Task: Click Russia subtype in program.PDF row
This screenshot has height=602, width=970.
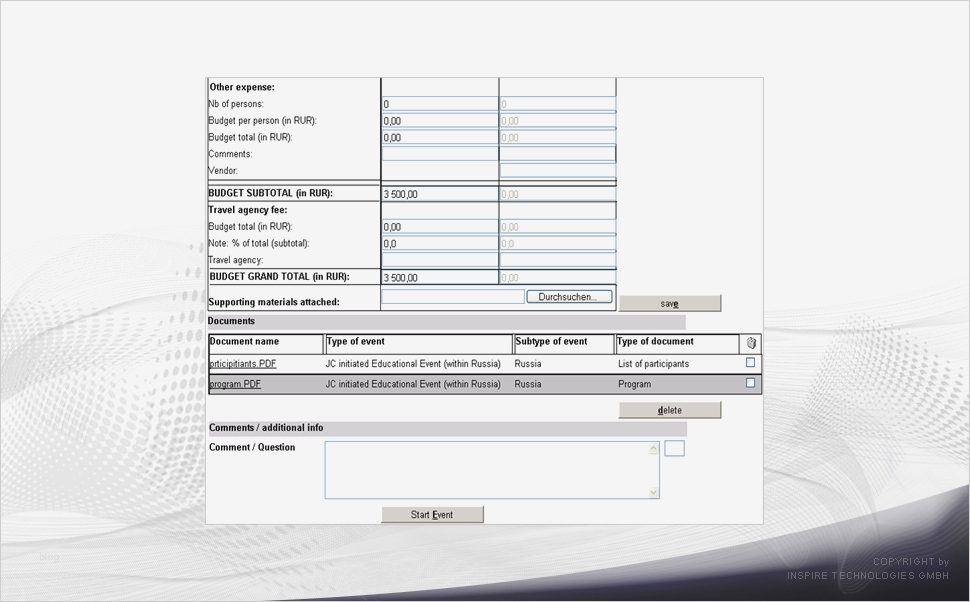Action: coord(528,384)
